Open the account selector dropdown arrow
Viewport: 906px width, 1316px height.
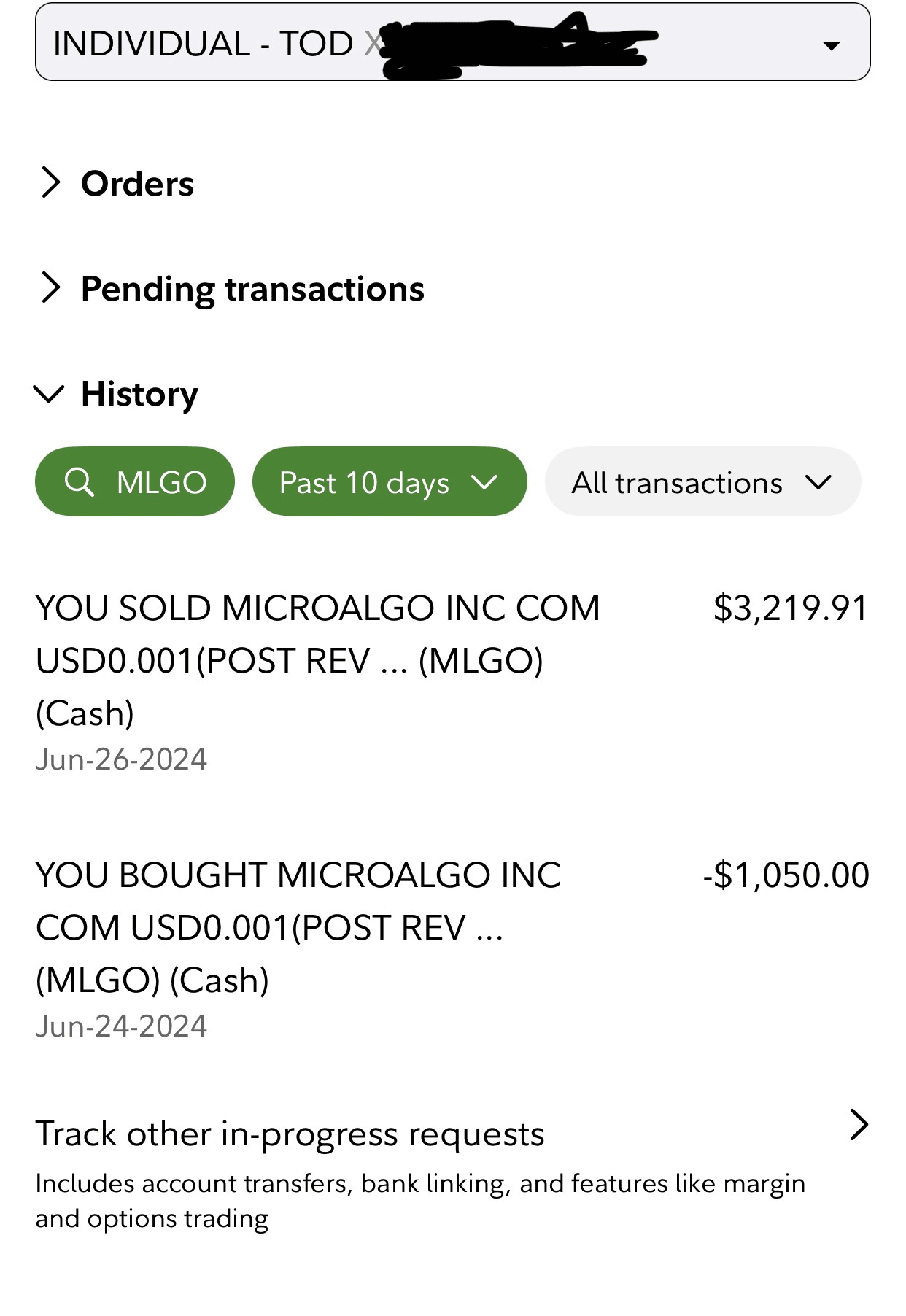pos(831,45)
